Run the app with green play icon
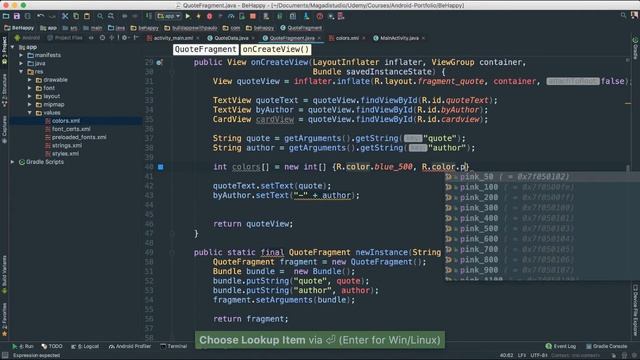Viewport: 640px width, 360px height. (188, 16)
